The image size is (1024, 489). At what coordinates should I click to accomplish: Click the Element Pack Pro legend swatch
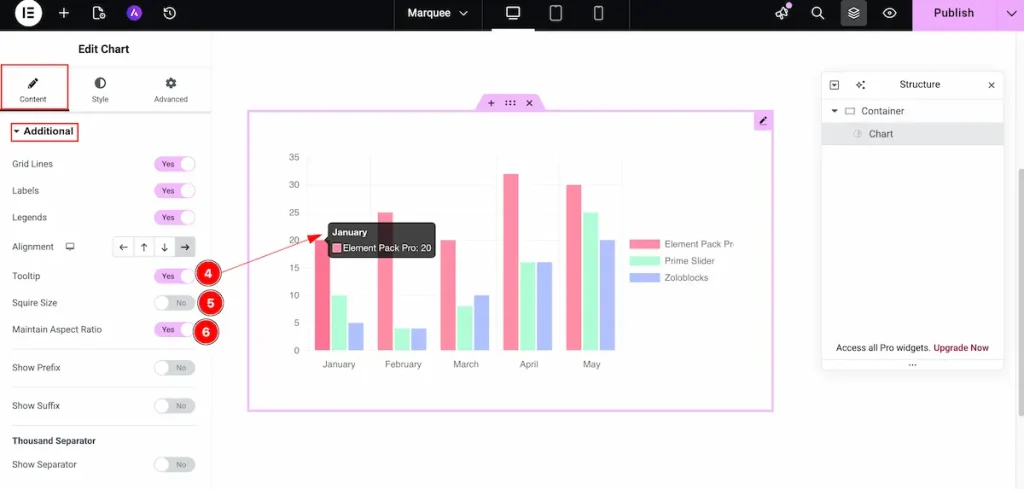pos(644,244)
